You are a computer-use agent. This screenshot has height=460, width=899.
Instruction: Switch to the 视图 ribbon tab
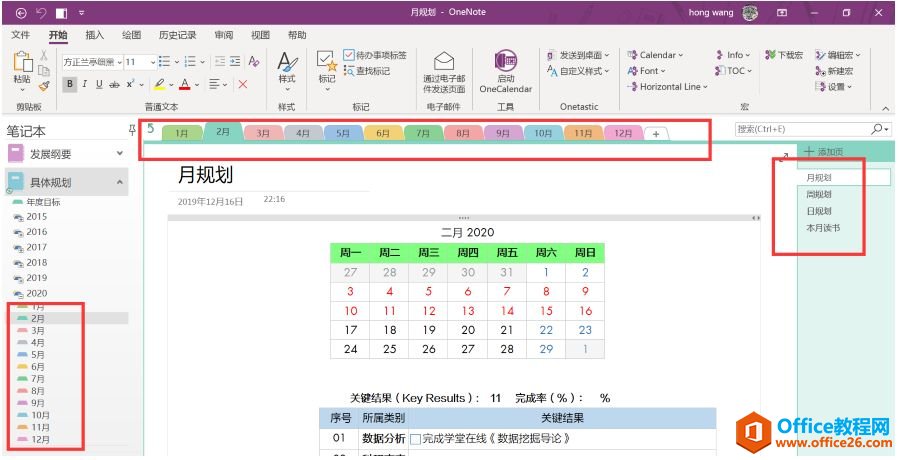pyautogui.click(x=260, y=35)
